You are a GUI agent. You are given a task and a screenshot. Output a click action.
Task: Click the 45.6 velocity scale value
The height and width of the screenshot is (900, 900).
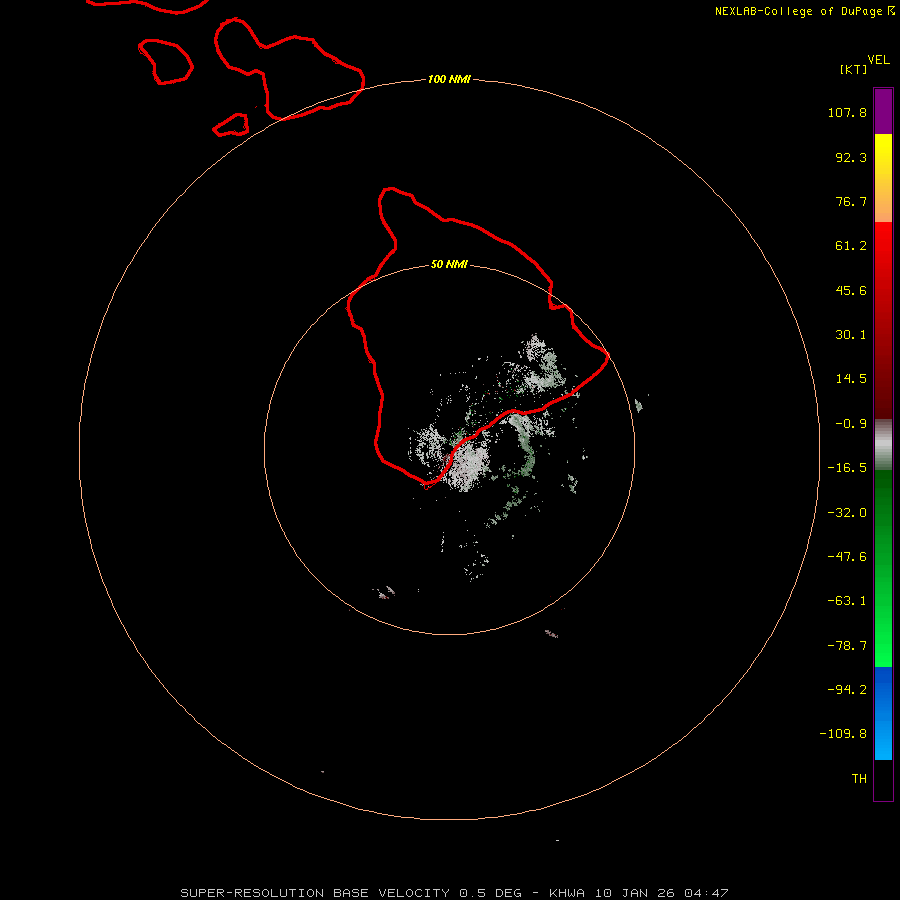click(851, 290)
